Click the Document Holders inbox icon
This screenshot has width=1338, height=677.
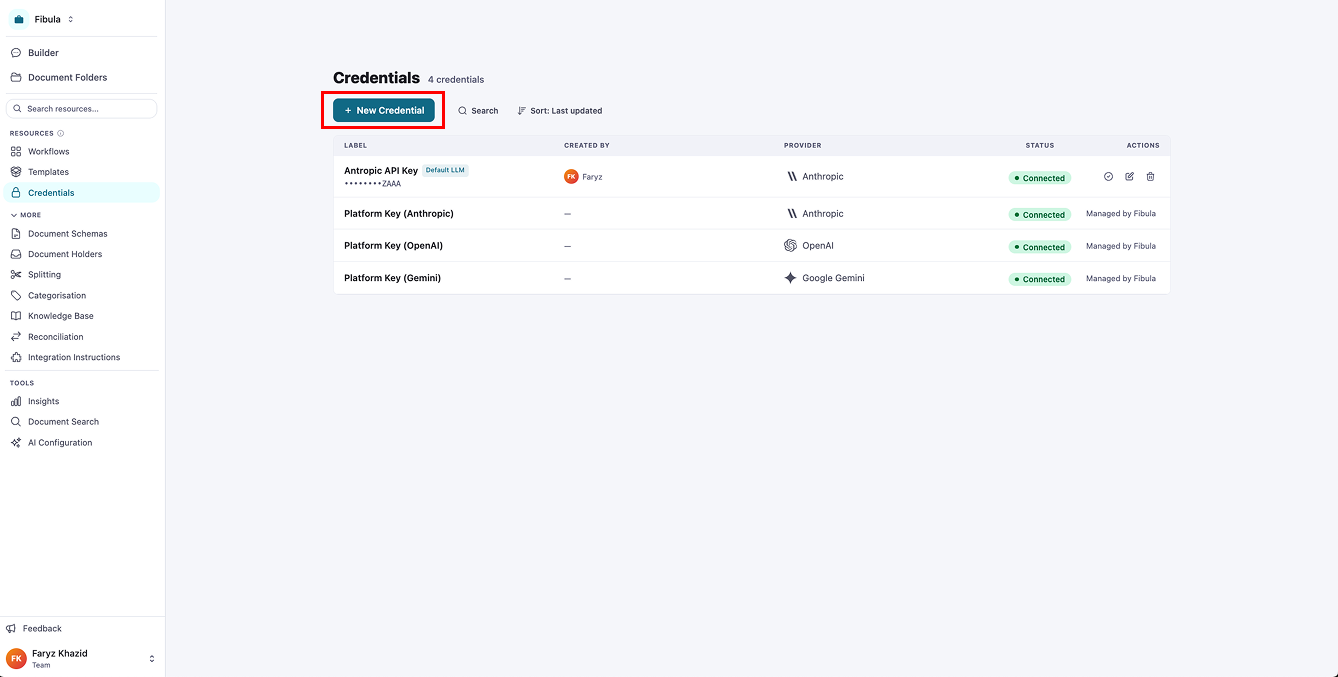(x=16, y=254)
